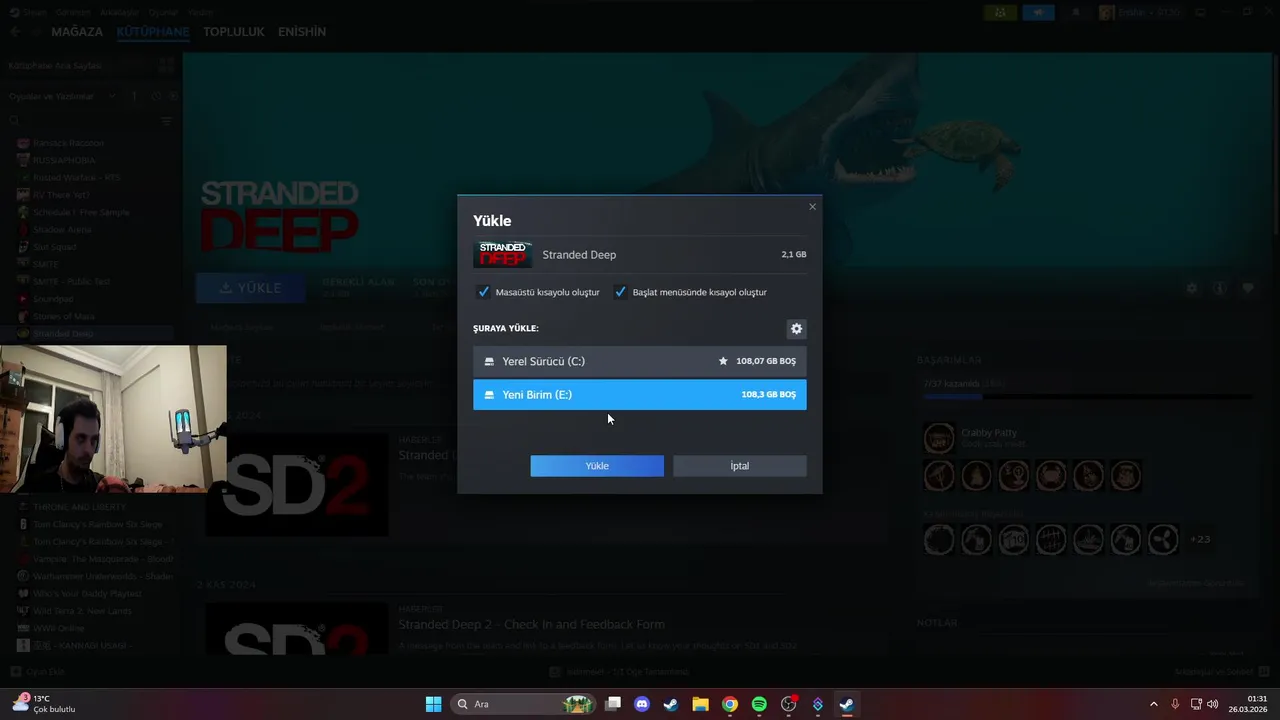Click library search magnifier icon
Image resolution: width=1280 pixels, height=720 pixels.
coord(14,121)
